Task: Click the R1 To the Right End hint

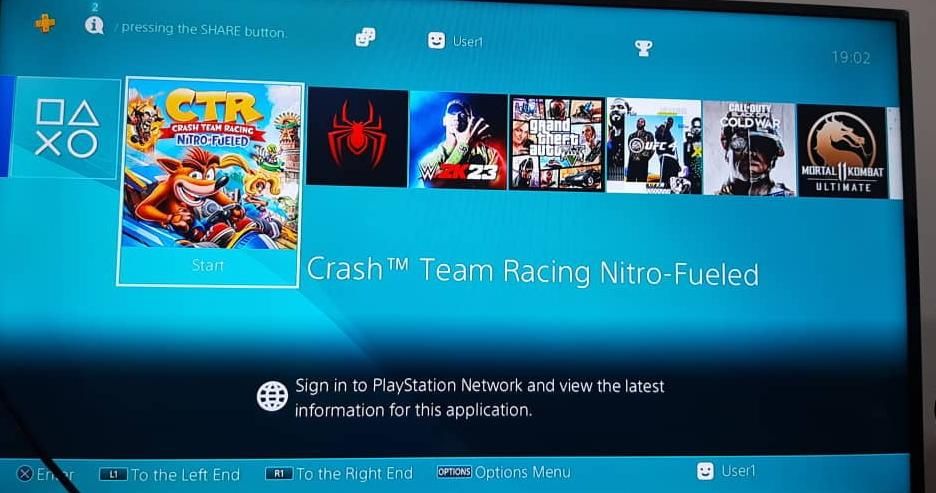Action: 339,473
